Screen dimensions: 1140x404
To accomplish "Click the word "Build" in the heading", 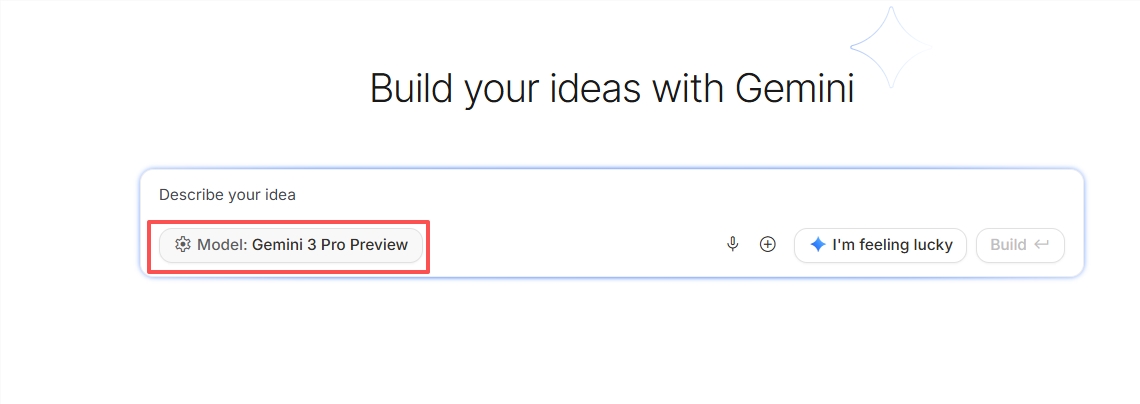I will click(x=411, y=88).
